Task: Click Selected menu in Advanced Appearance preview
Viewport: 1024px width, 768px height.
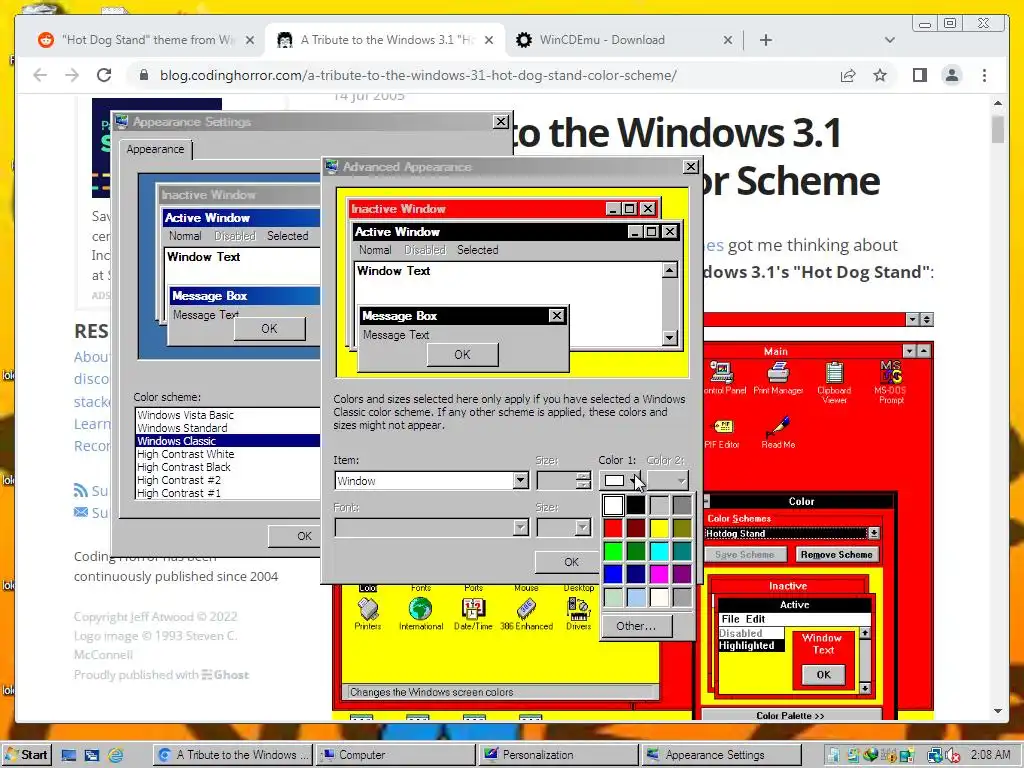Action: 477,250
